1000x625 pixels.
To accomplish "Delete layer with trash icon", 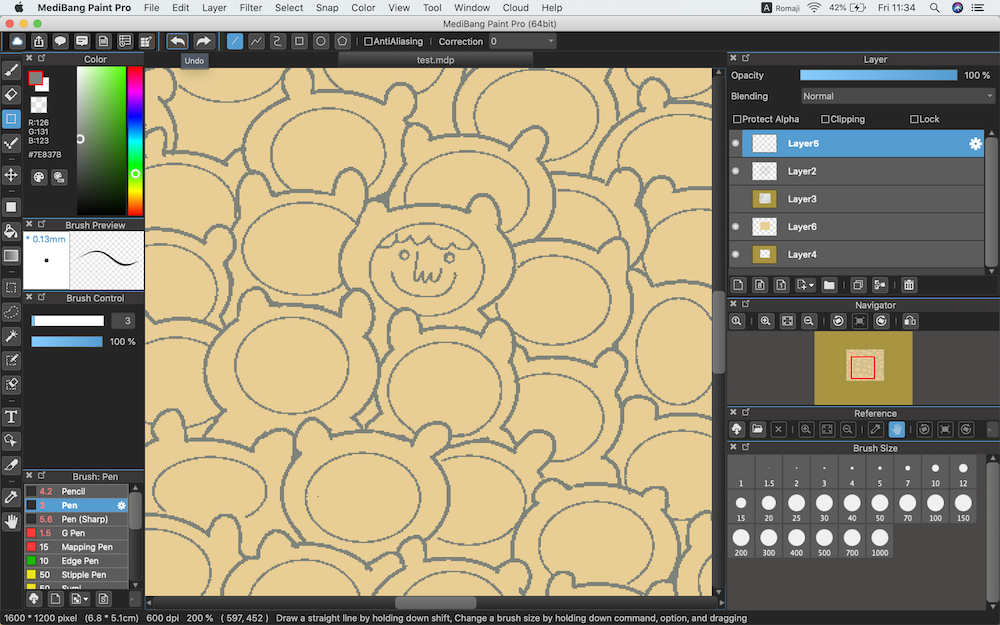I will point(909,285).
